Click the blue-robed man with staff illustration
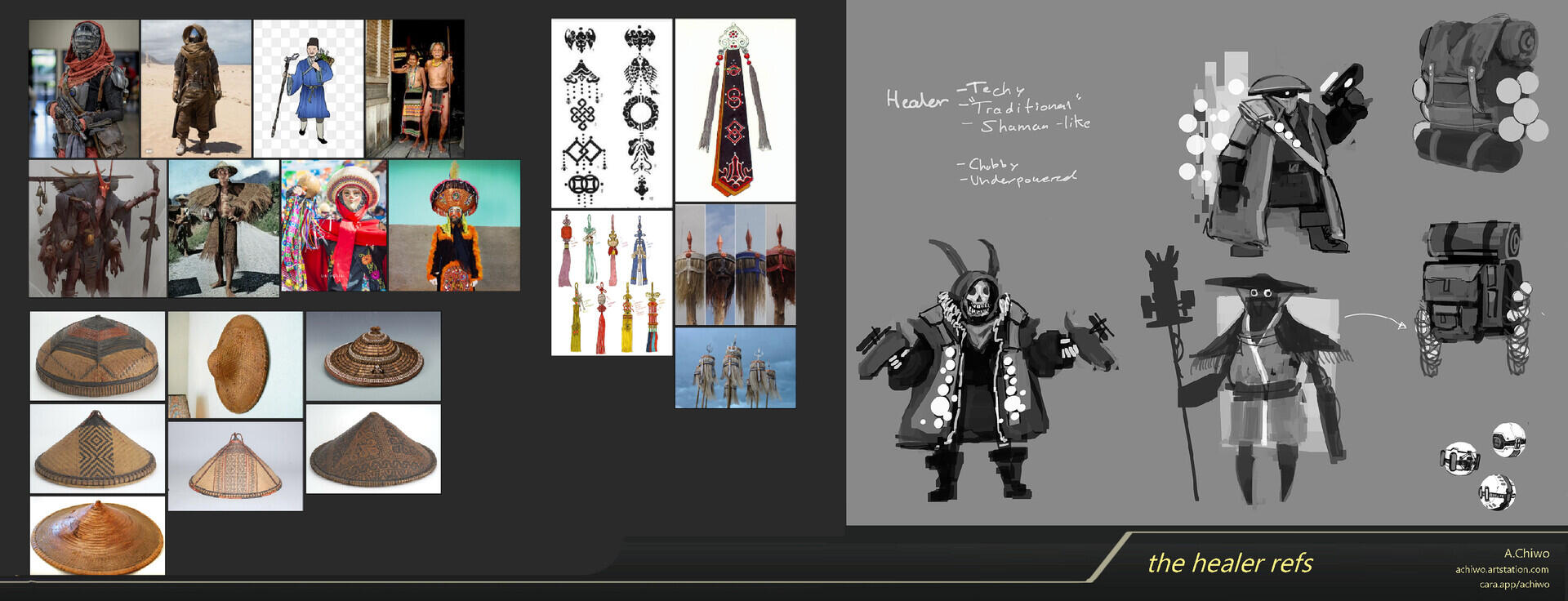 (308, 88)
